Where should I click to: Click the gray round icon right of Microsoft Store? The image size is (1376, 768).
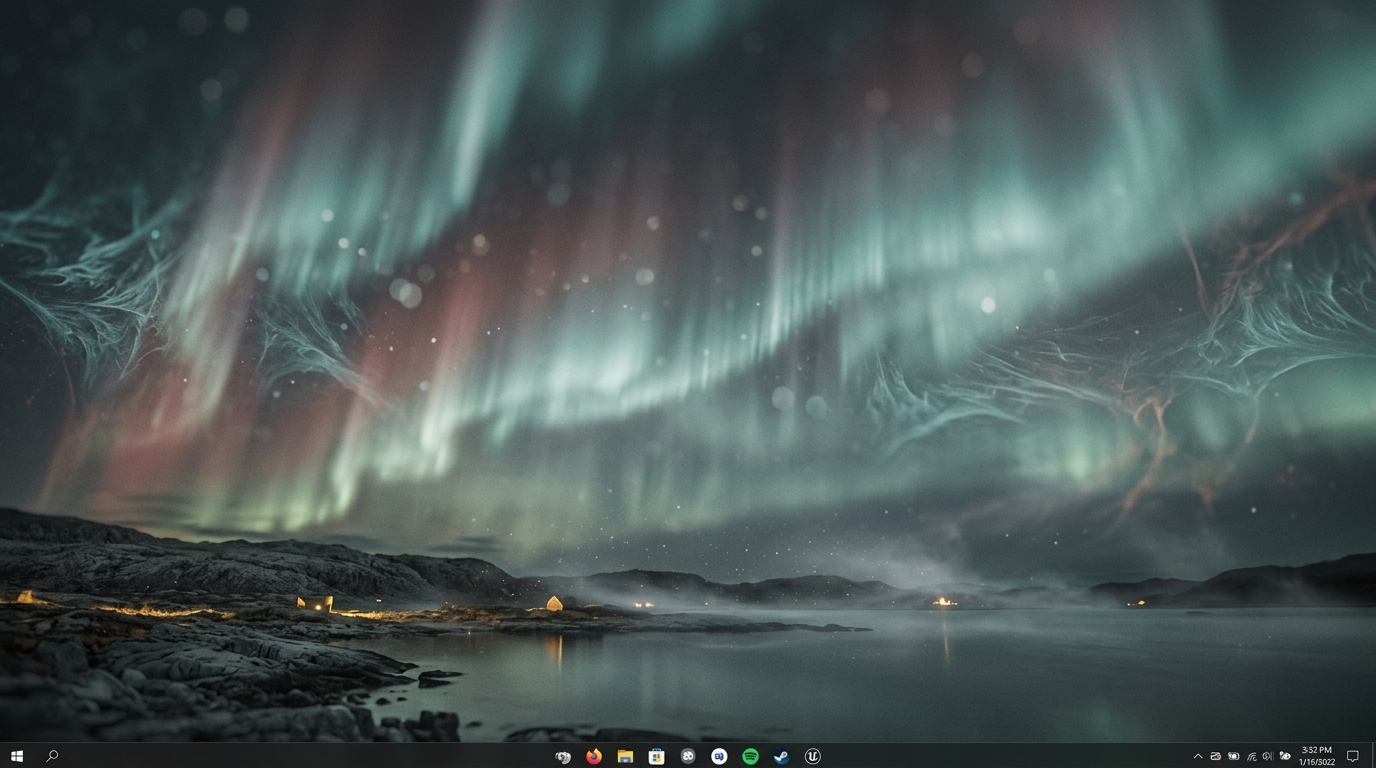pyautogui.click(x=688, y=757)
